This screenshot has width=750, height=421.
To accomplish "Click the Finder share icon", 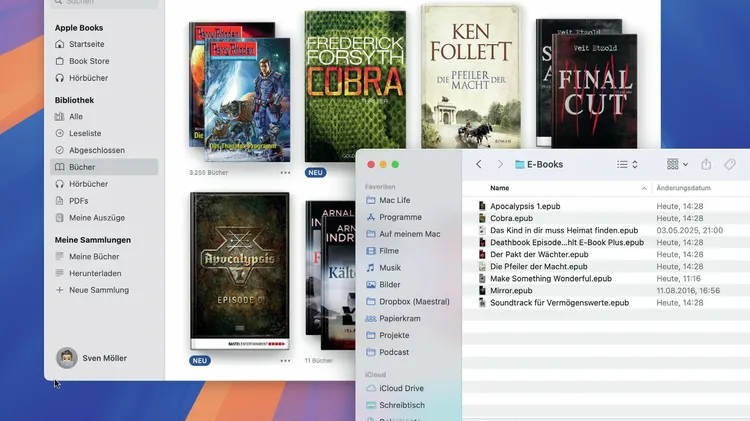I will point(706,165).
